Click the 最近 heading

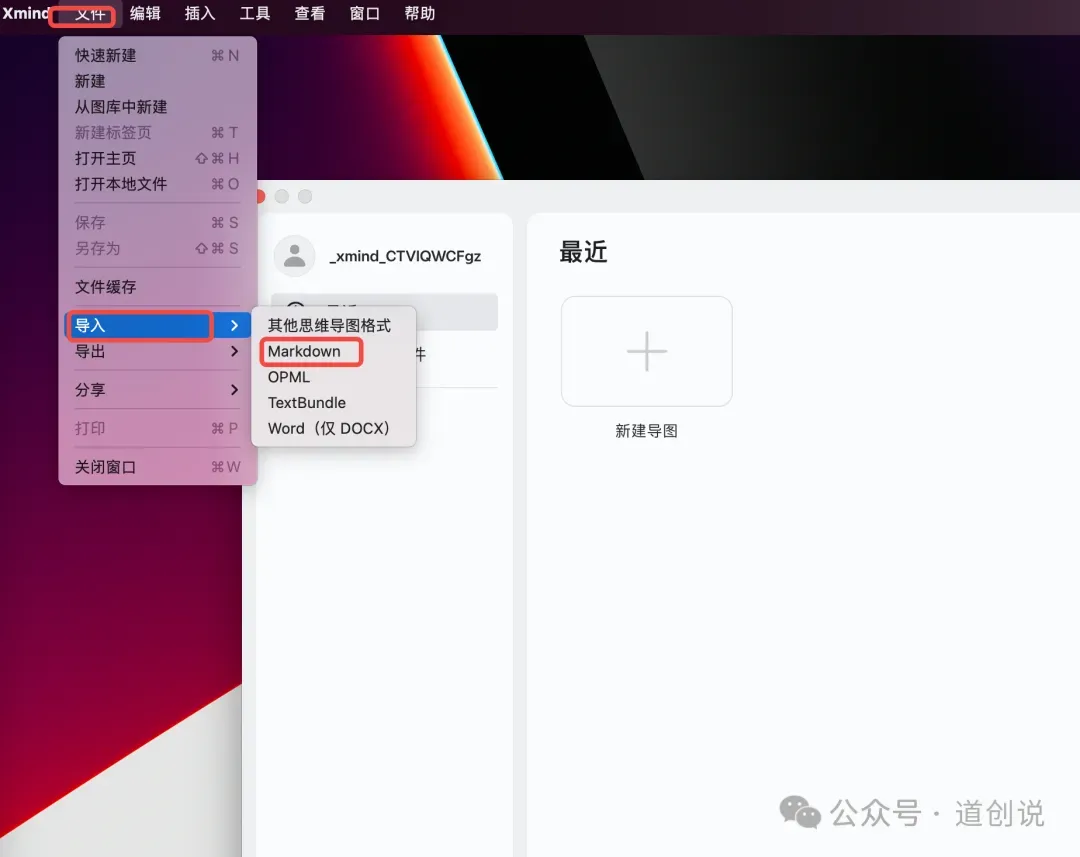(583, 252)
